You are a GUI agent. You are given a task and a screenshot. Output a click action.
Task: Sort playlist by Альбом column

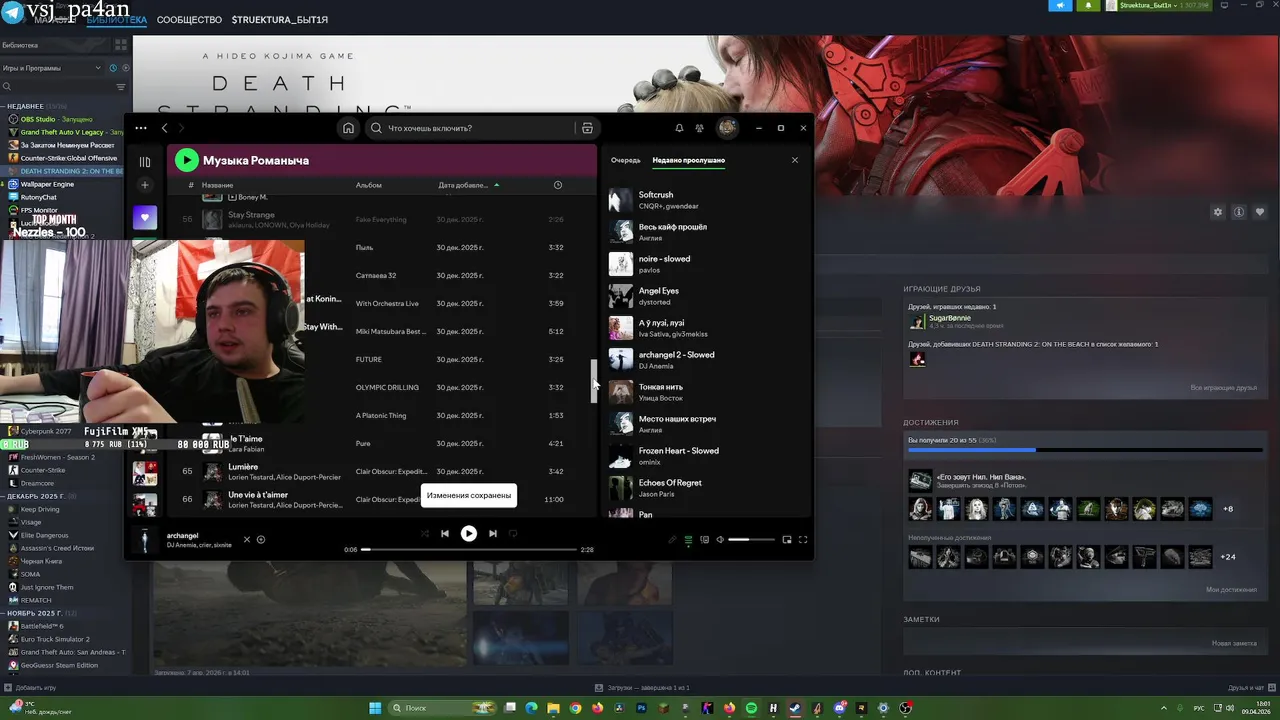[369, 185]
